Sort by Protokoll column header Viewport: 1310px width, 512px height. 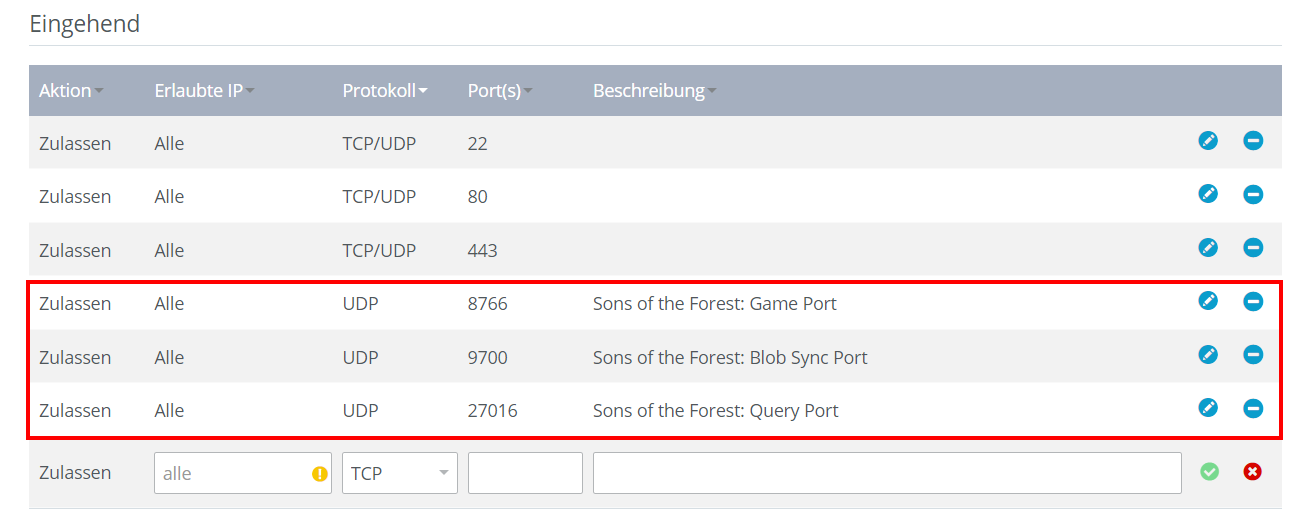point(385,91)
